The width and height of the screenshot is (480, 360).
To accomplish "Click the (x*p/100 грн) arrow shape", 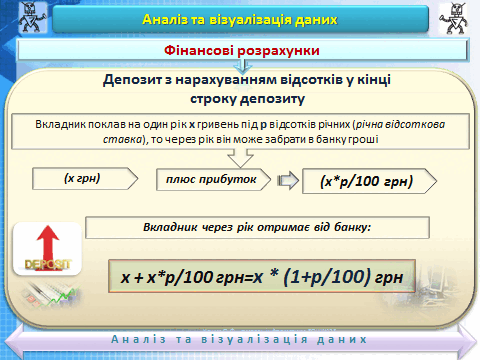I will tap(369, 181).
